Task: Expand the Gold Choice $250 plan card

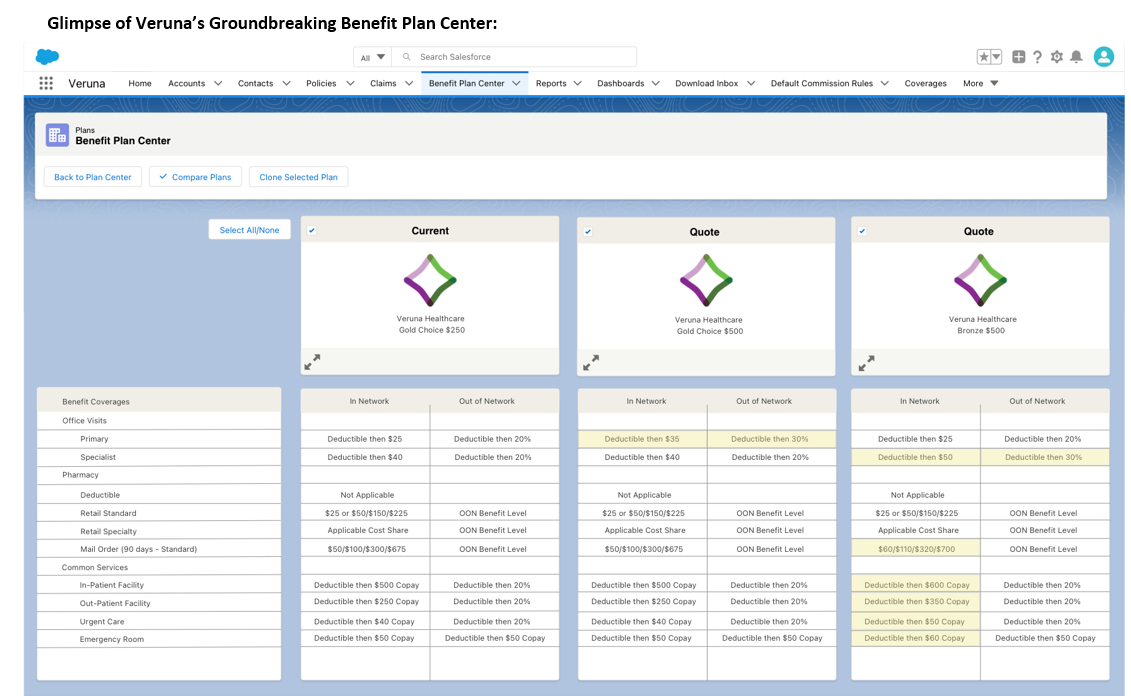Action: point(312,362)
